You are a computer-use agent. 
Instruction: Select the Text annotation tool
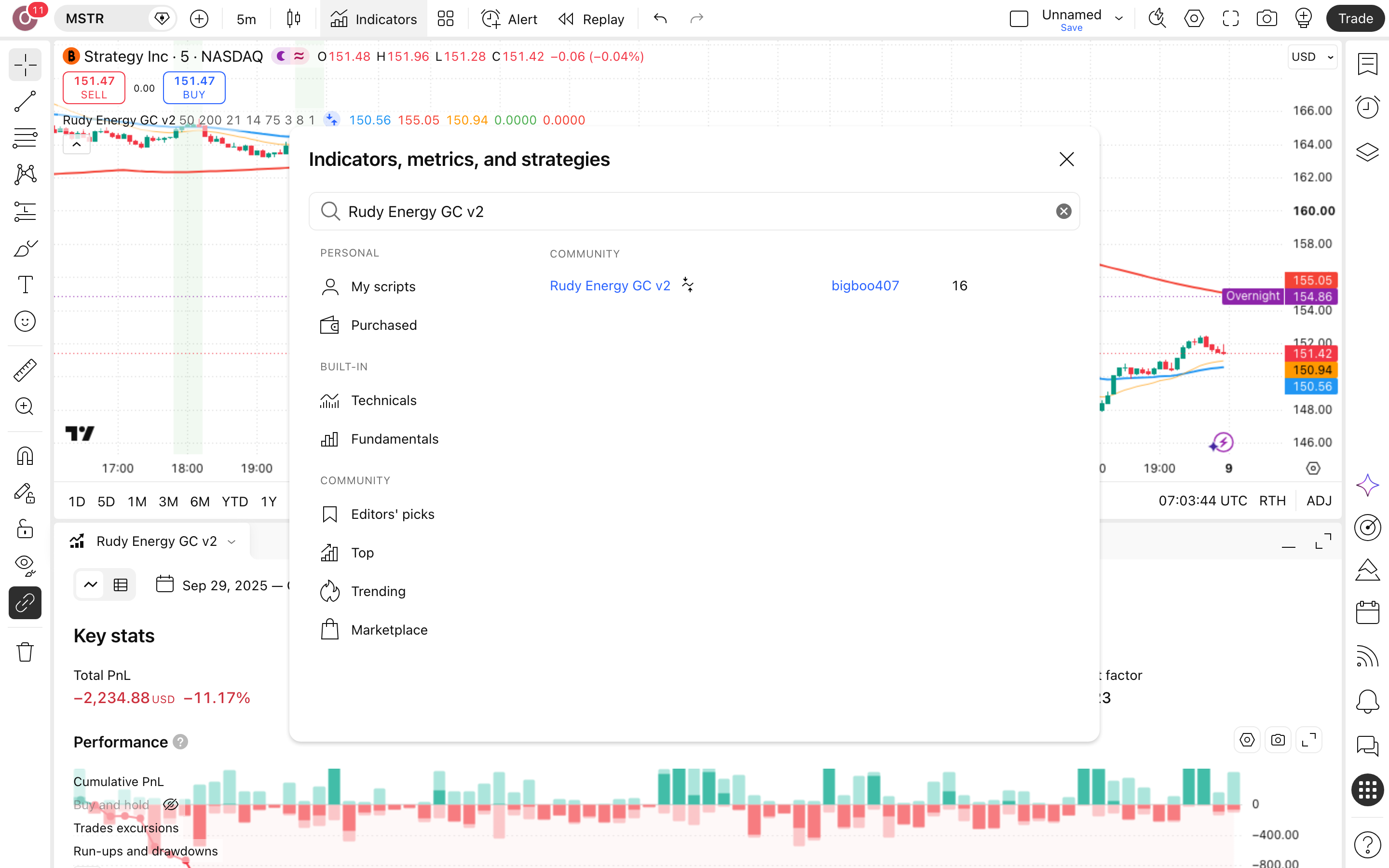click(25, 284)
